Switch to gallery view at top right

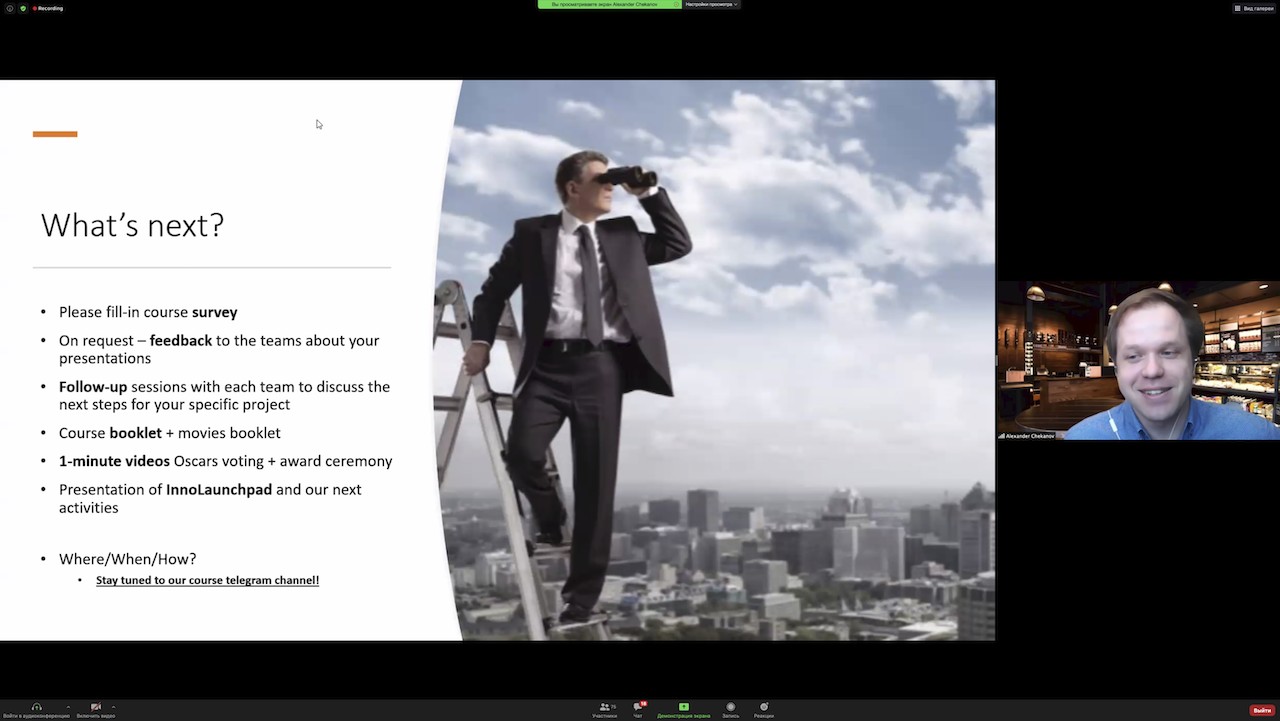[x=1254, y=8]
